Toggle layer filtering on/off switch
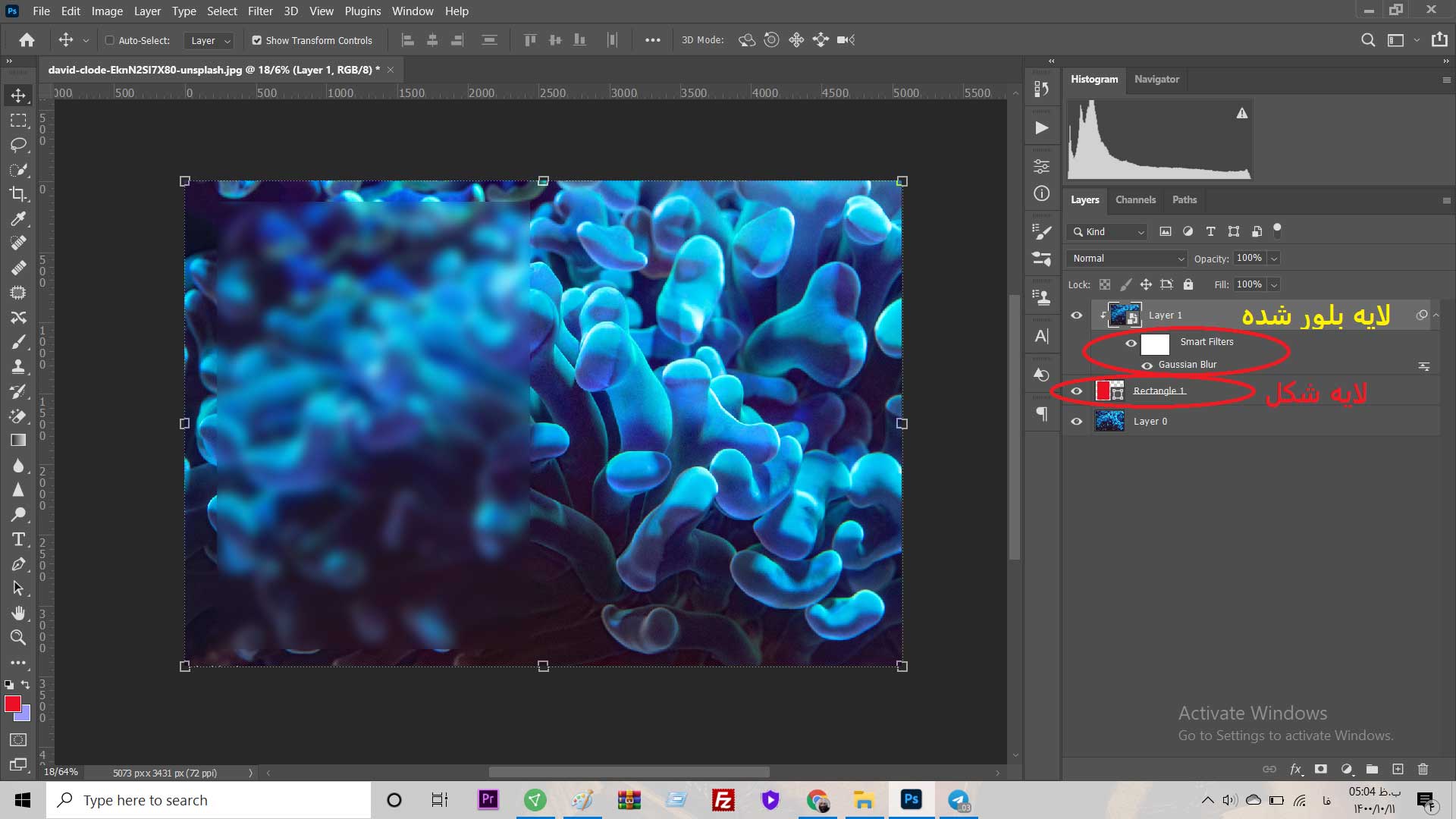This screenshot has width=1456, height=819. pos(1277,230)
